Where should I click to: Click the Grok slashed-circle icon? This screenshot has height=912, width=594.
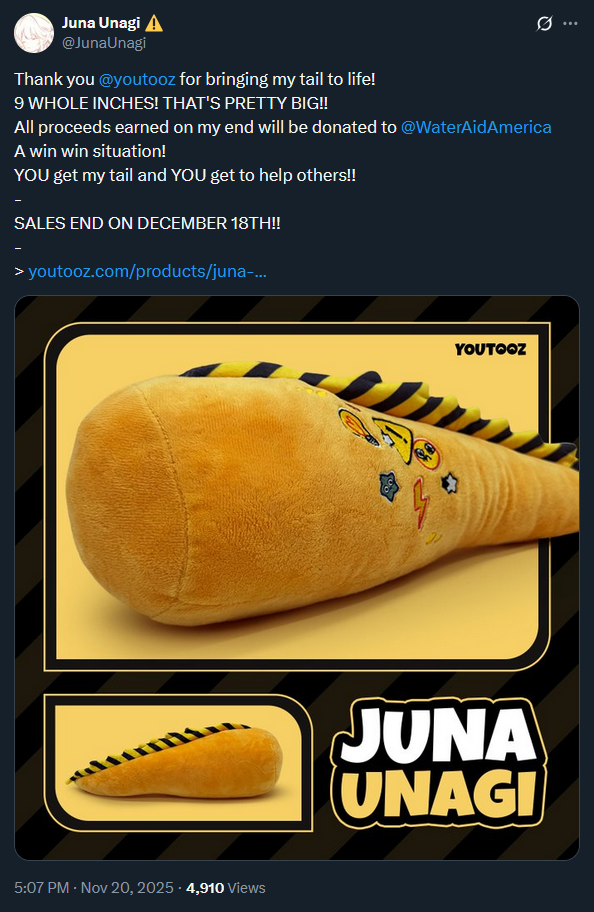[544, 24]
